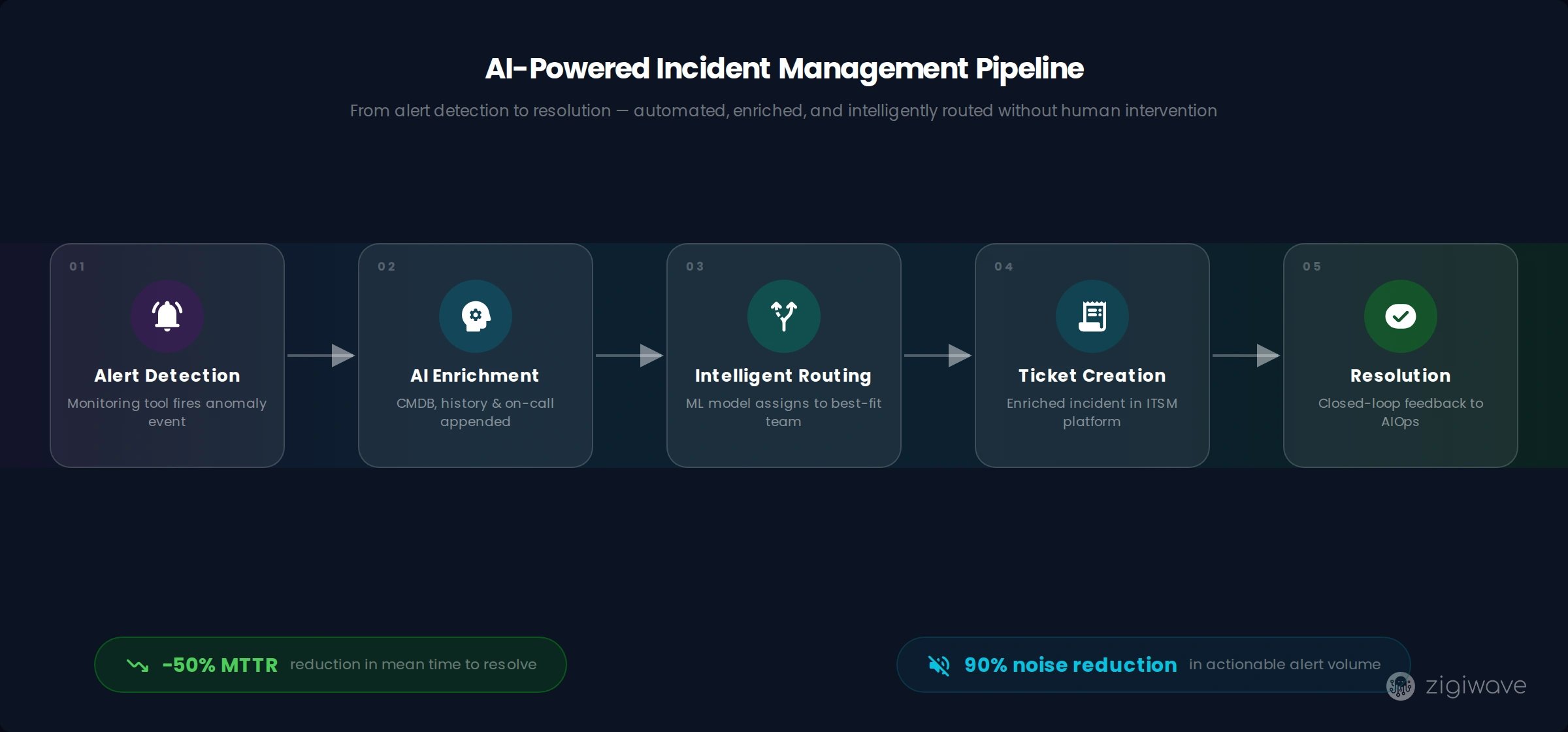1568x732 pixels.
Task: Click the zigiwave brand name text
Action: tap(1476, 686)
